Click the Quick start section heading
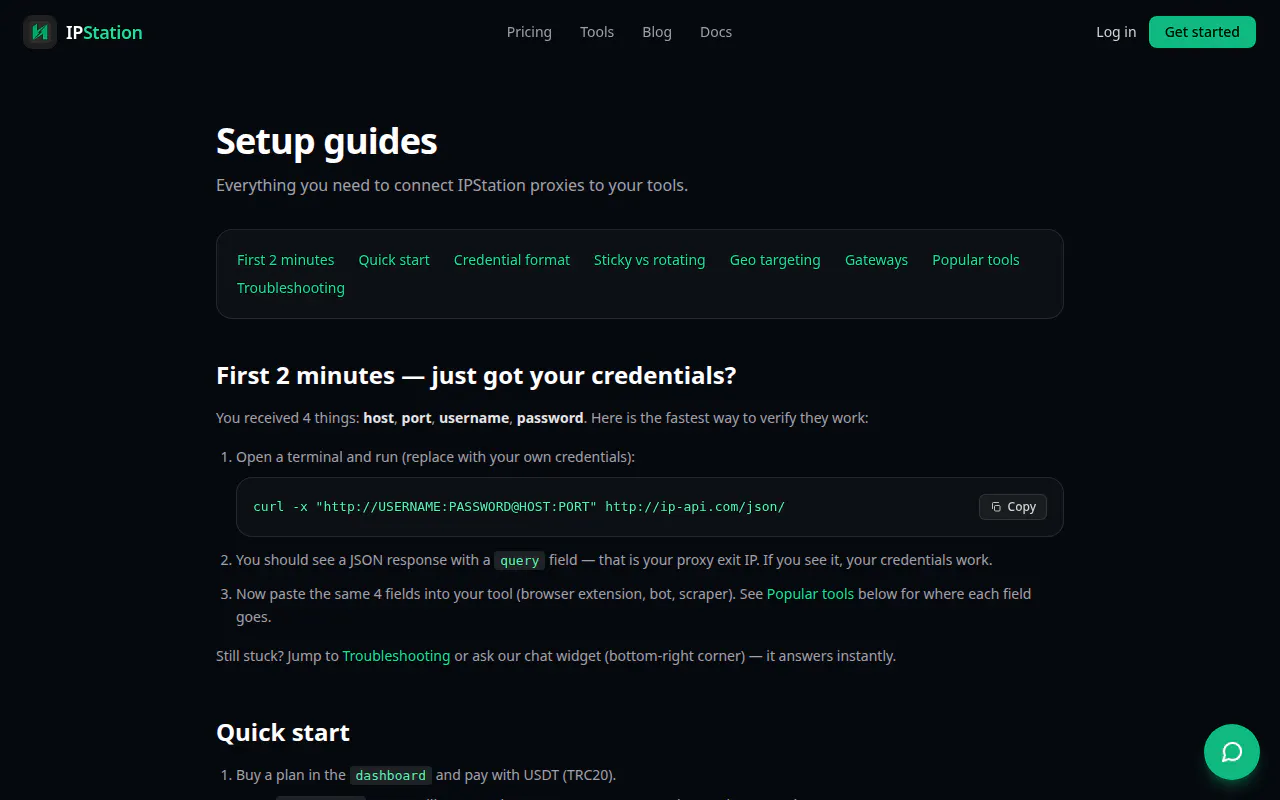The image size is (1280, 800). pyautogui.click(x=283, y=732)
